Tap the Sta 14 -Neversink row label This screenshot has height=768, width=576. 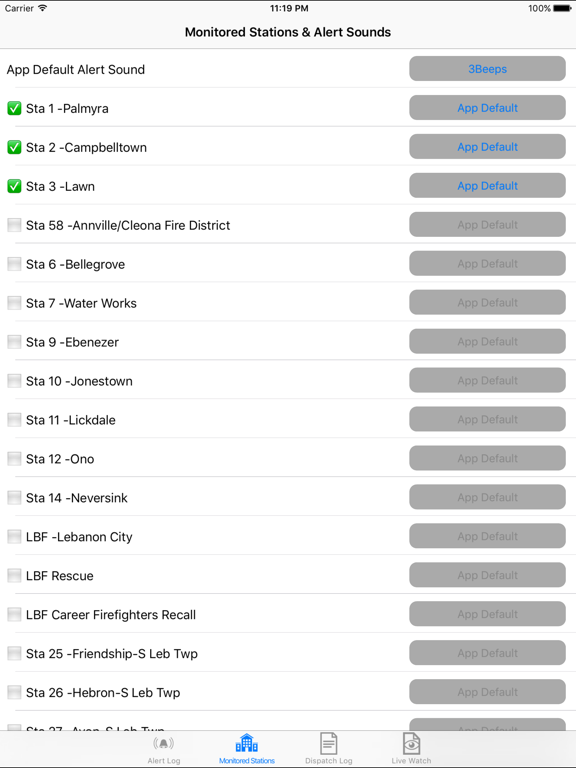pos(76,498)
